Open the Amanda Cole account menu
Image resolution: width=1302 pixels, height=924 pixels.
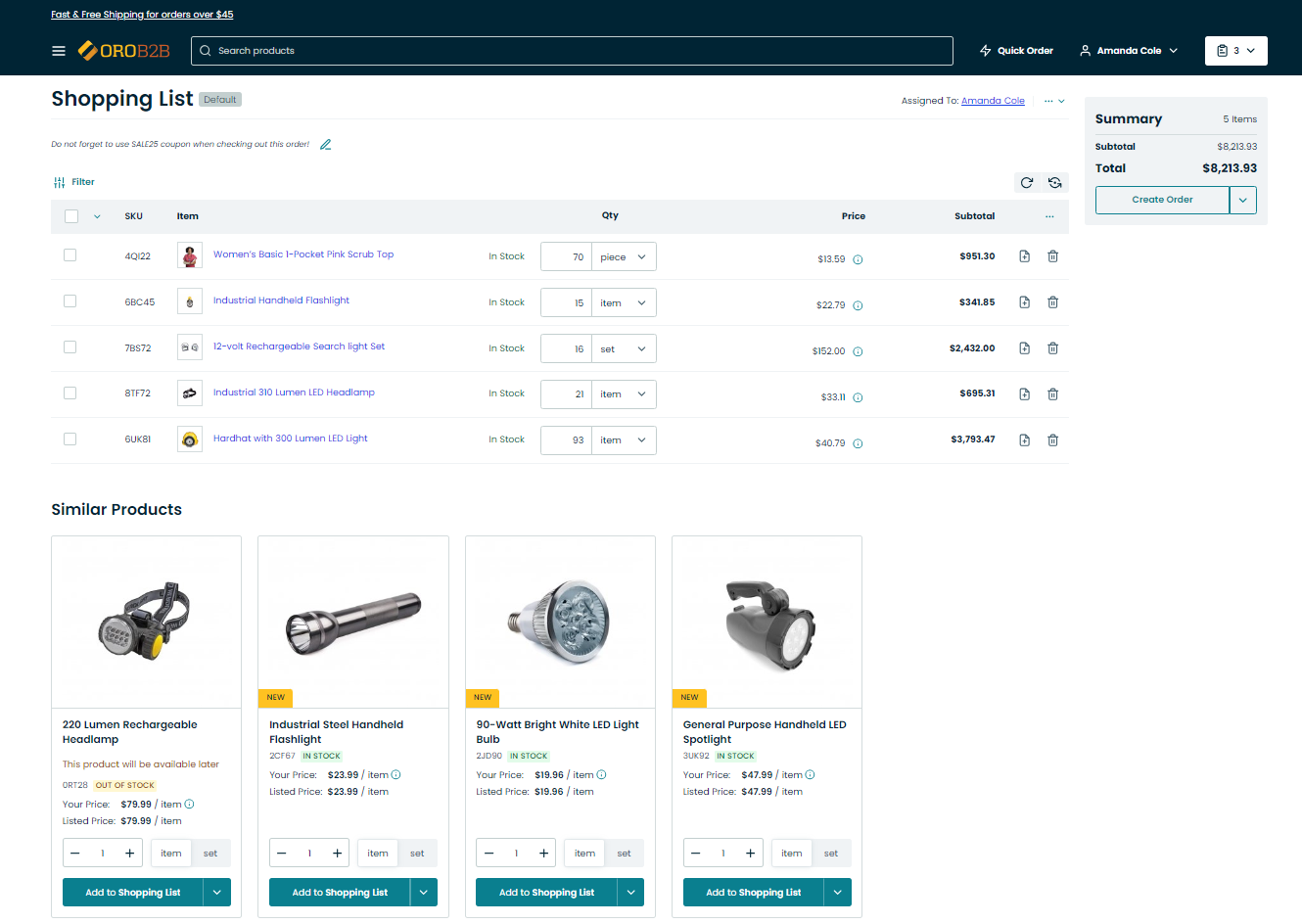(1128, 51)
